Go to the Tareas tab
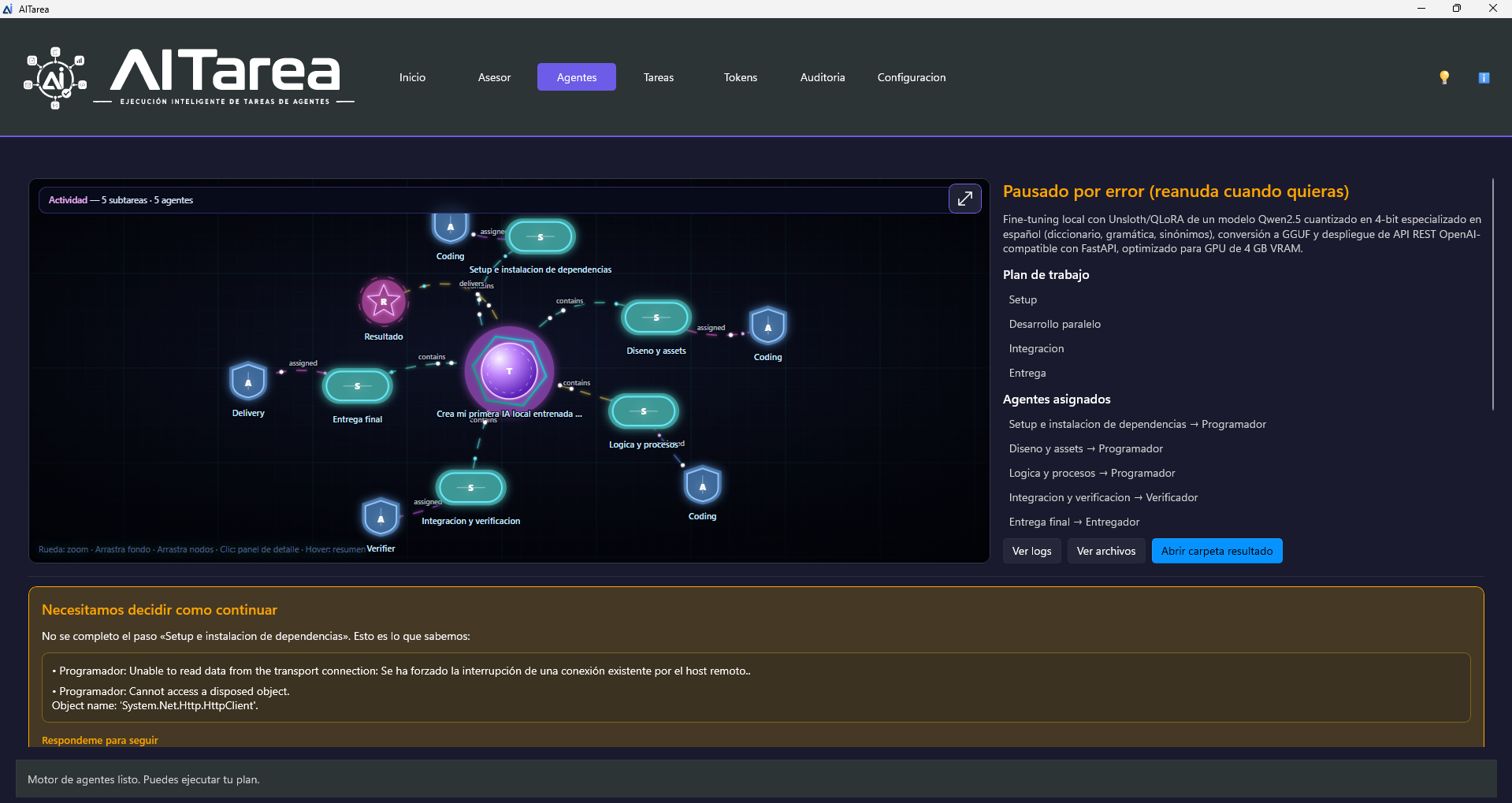The width and height of the screenshot is (1512, 803). pyautogui.click(x=659, y=77)
